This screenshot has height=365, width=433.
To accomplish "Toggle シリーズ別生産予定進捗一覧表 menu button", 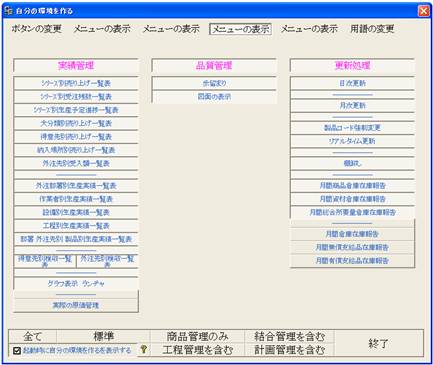I will click(x=76, y=110).
